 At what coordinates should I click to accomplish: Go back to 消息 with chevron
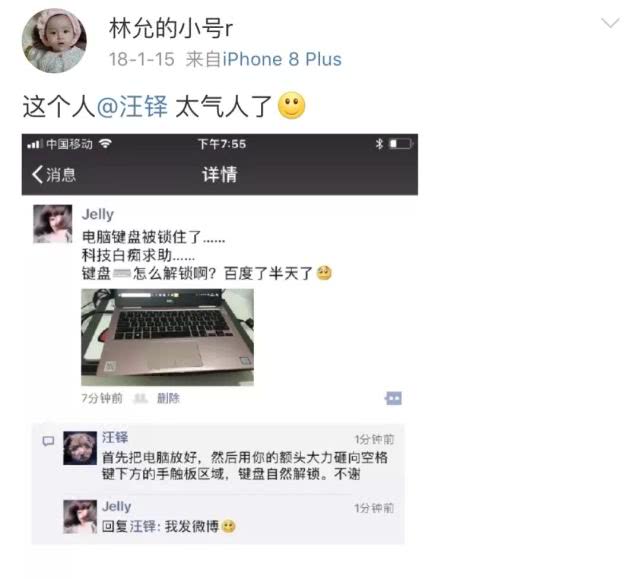tap(54, 175)
